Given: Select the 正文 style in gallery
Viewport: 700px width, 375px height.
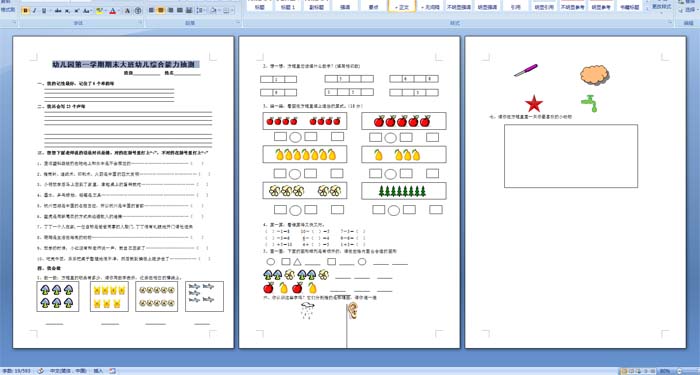Looking at the screenshot, I should (x=402, y=6).
